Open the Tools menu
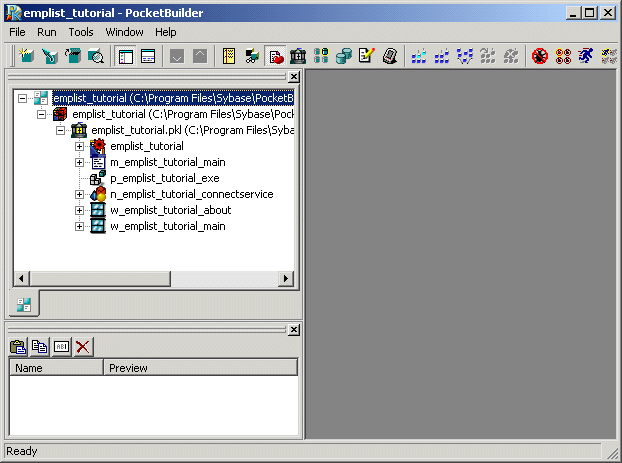 (81, 32)
